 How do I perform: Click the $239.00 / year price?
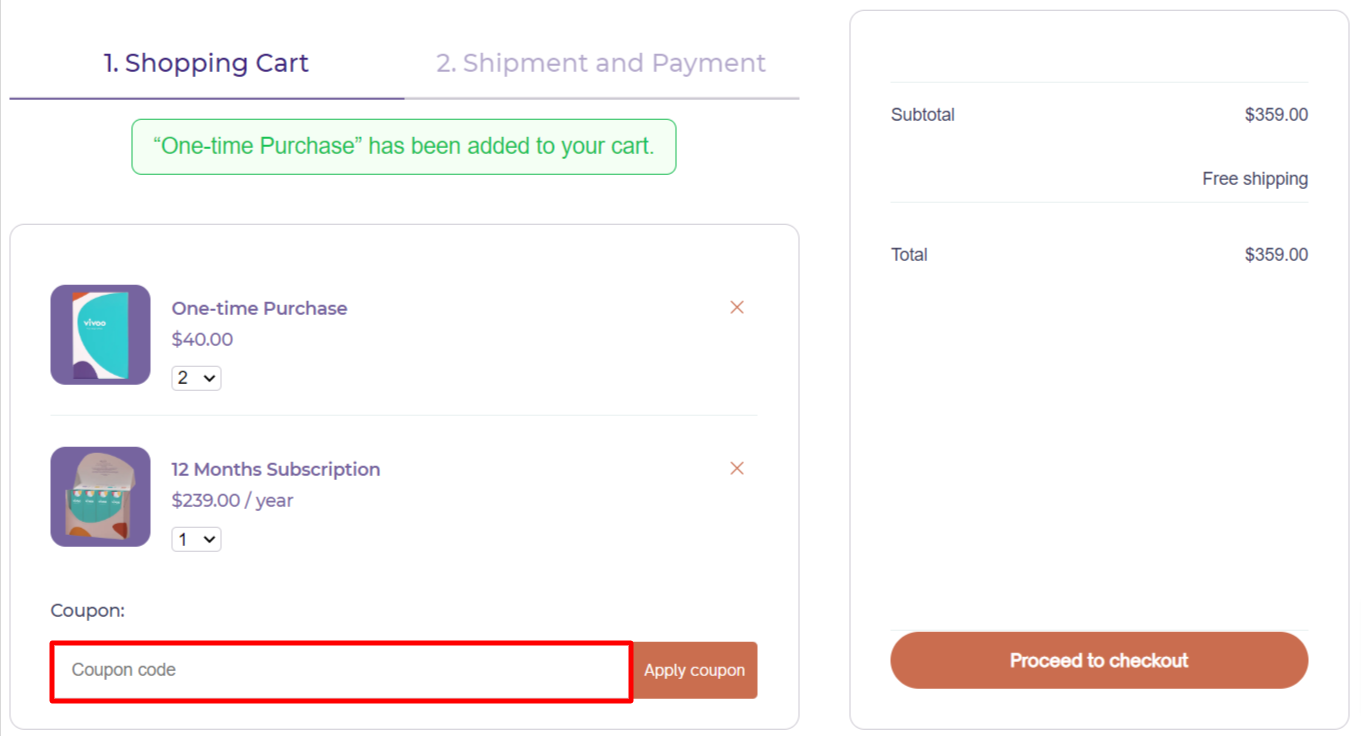click(232, 500)
